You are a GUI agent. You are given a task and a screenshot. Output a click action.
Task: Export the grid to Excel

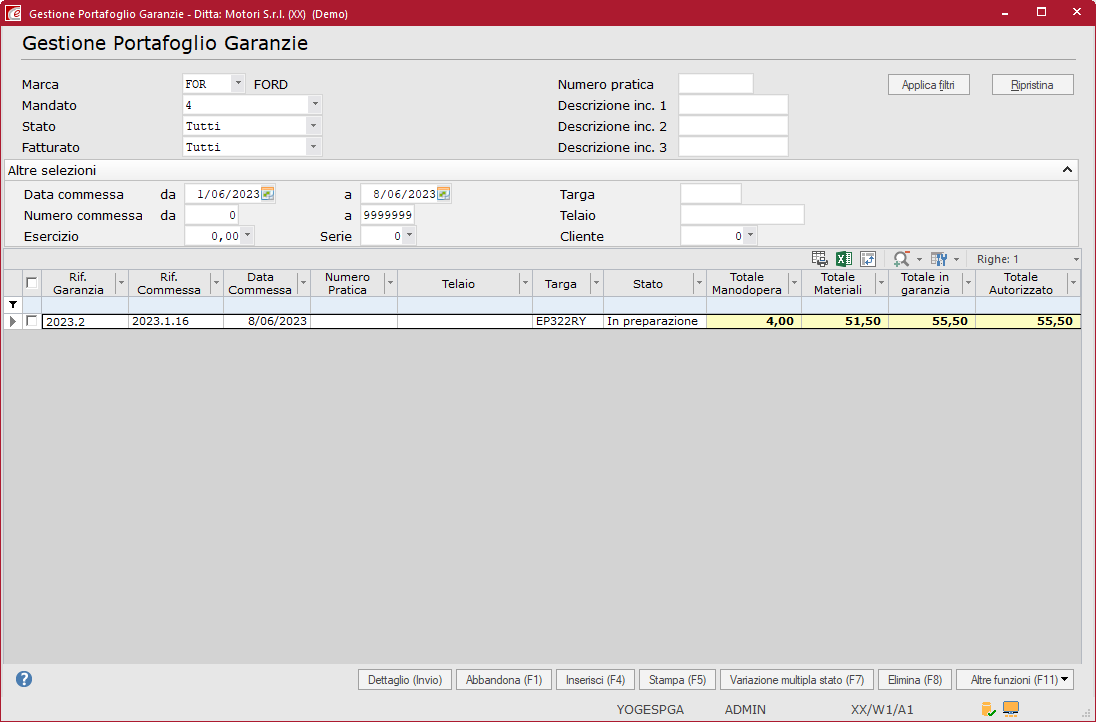coord(844,258)
